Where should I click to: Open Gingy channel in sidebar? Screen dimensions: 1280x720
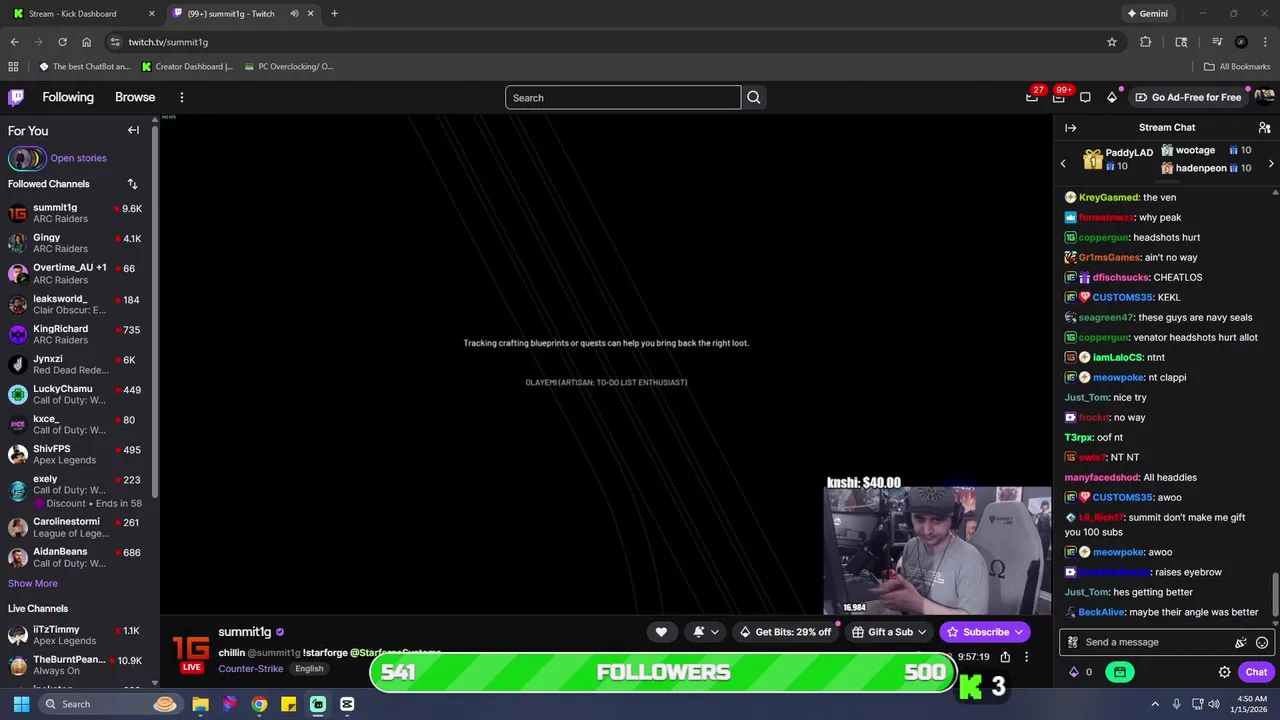78,243
